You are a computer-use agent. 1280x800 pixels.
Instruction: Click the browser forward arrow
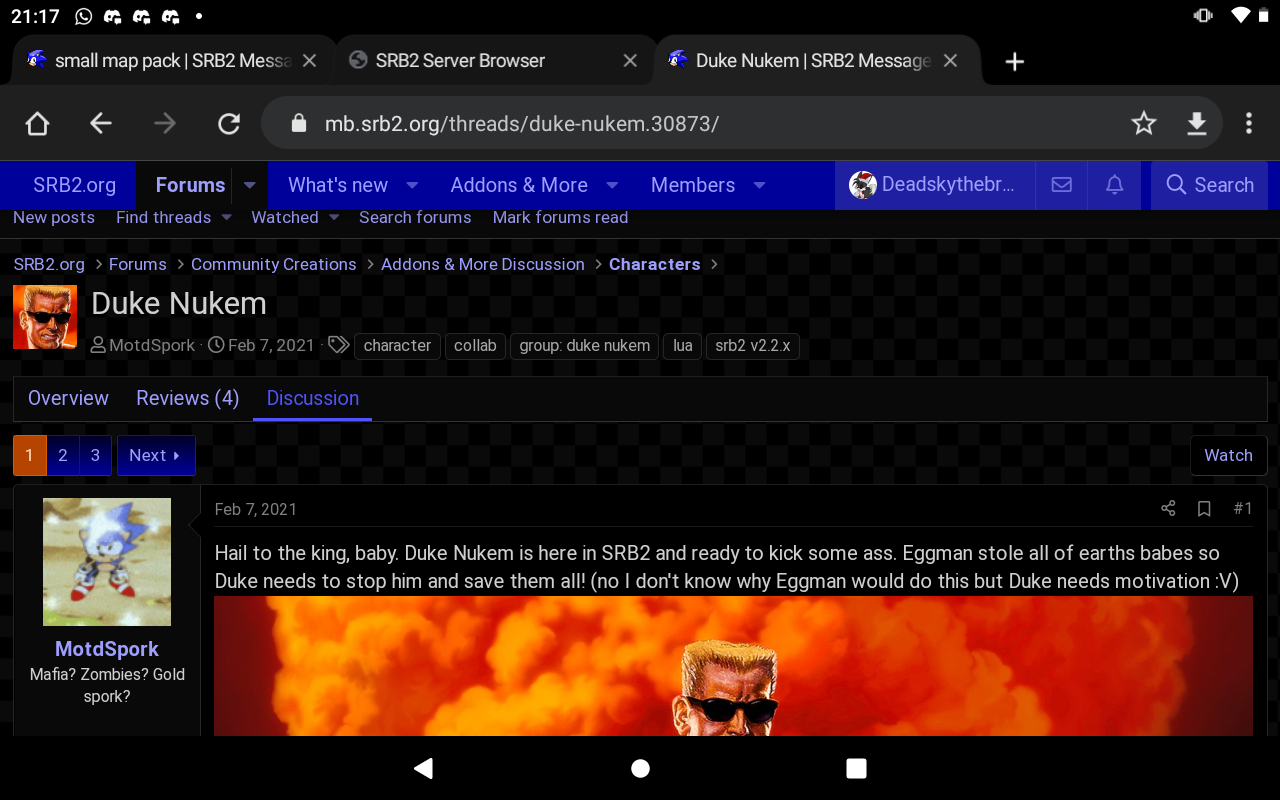pyautogui.click(x=165, y=123)
